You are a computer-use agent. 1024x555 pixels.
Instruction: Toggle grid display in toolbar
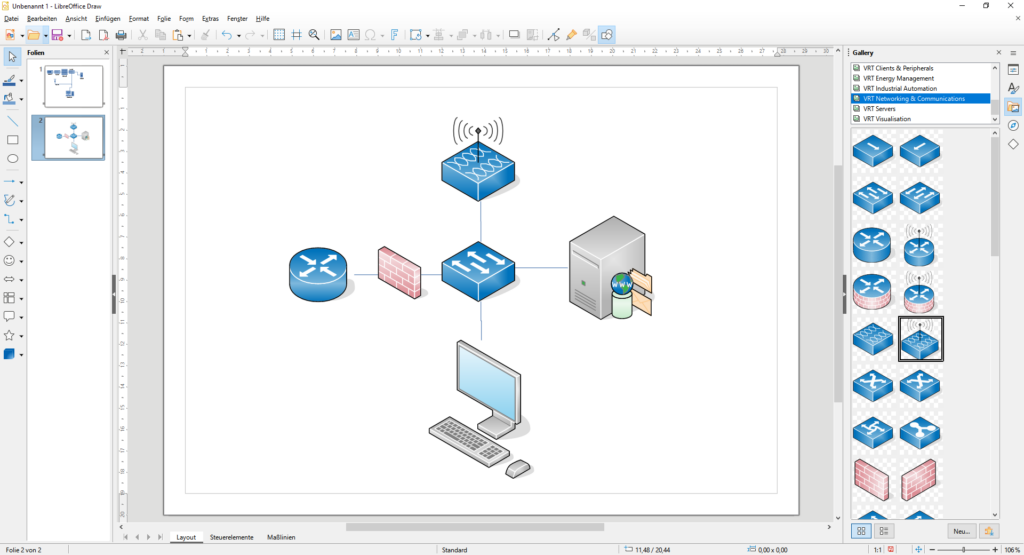[x=279, y=35]
